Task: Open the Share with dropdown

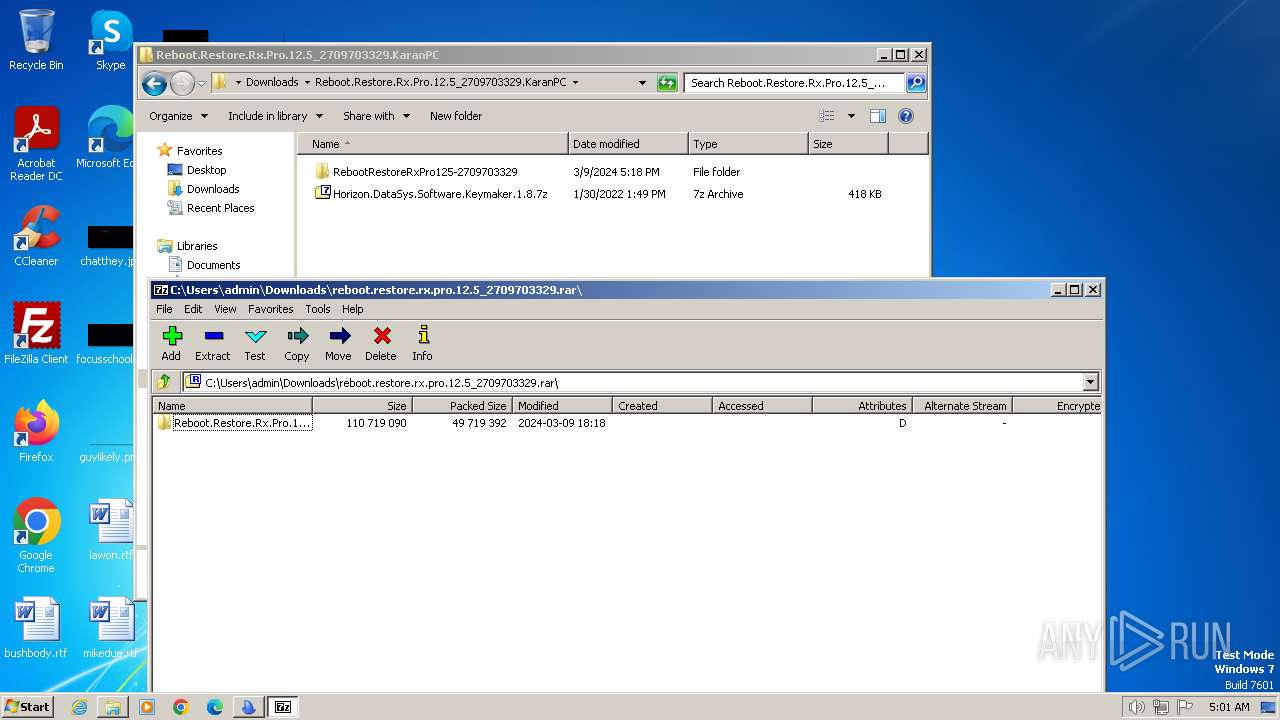Action: 376,116
